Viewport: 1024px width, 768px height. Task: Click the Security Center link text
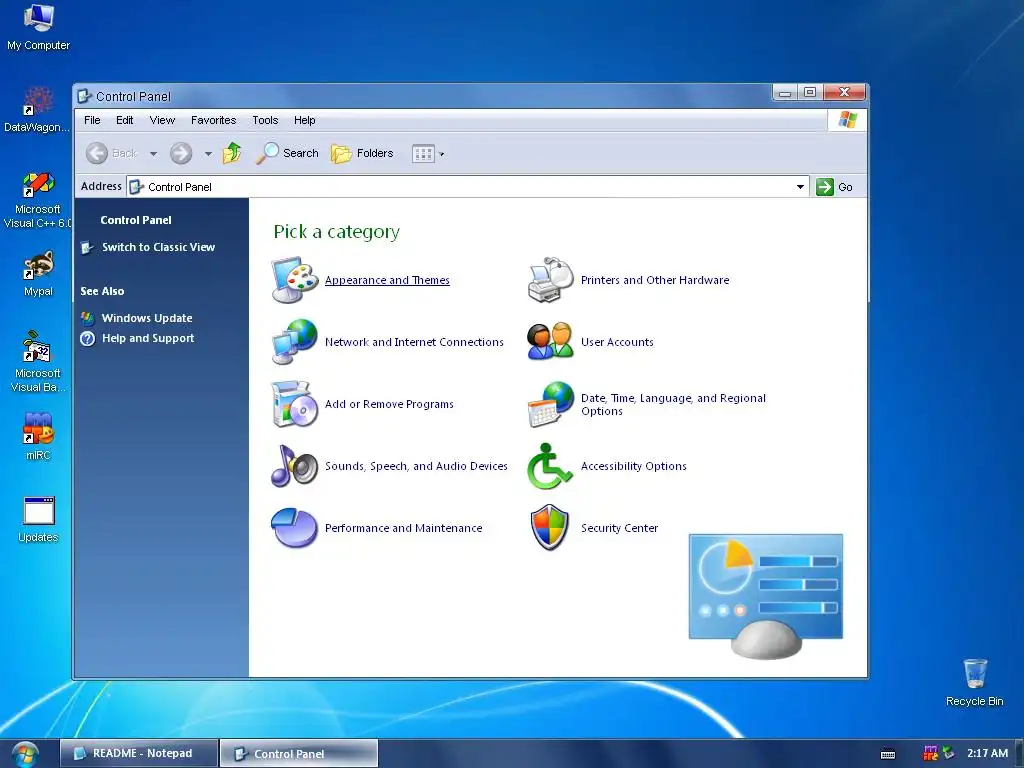619,528
